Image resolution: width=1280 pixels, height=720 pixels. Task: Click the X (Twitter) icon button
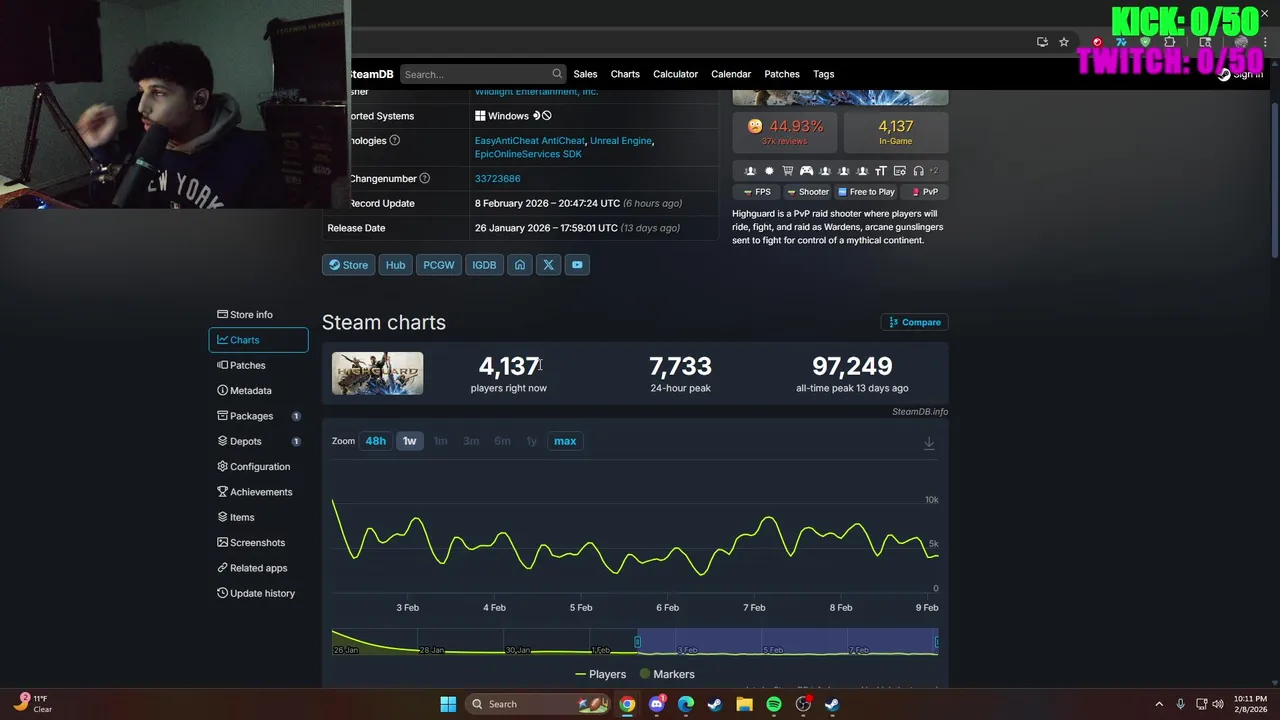click(x=548, y=265)
